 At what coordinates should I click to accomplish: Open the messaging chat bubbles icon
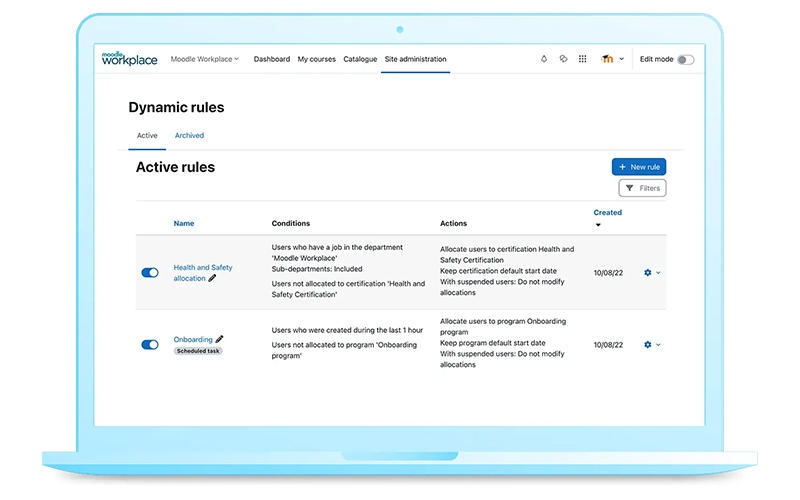[563, 59]
